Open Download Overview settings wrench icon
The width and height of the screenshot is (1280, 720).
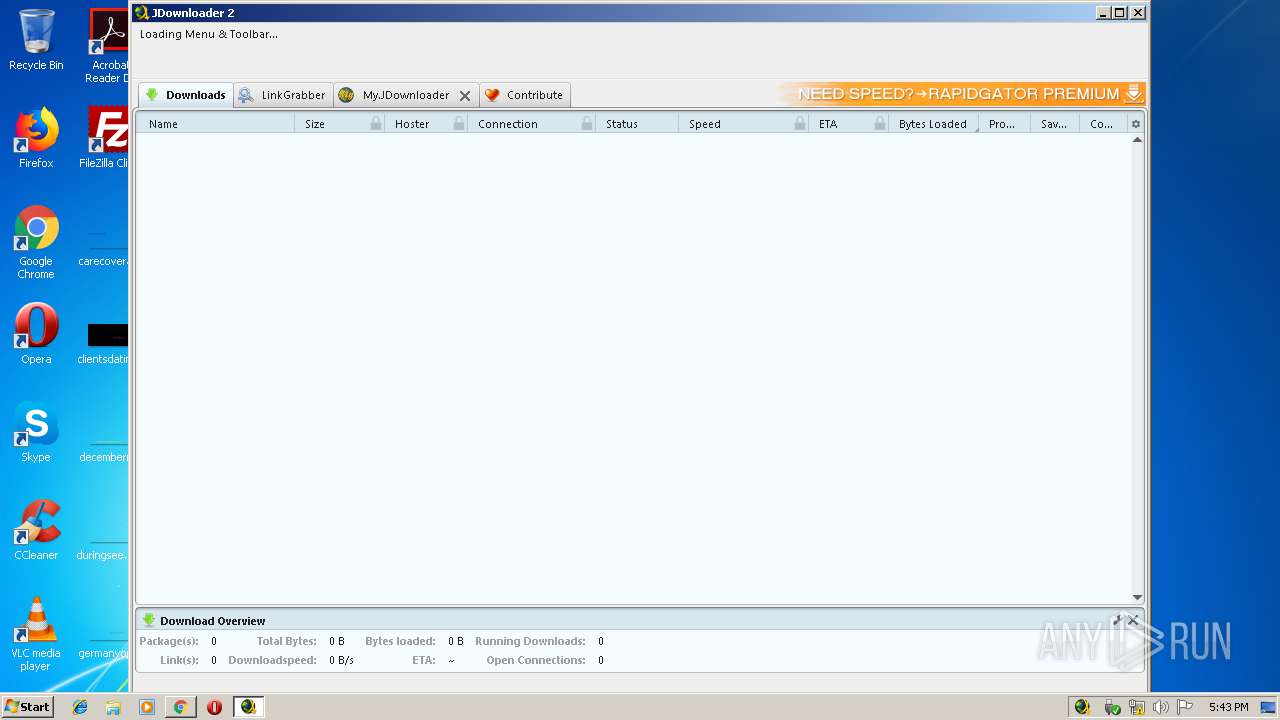coord(1118,620)
